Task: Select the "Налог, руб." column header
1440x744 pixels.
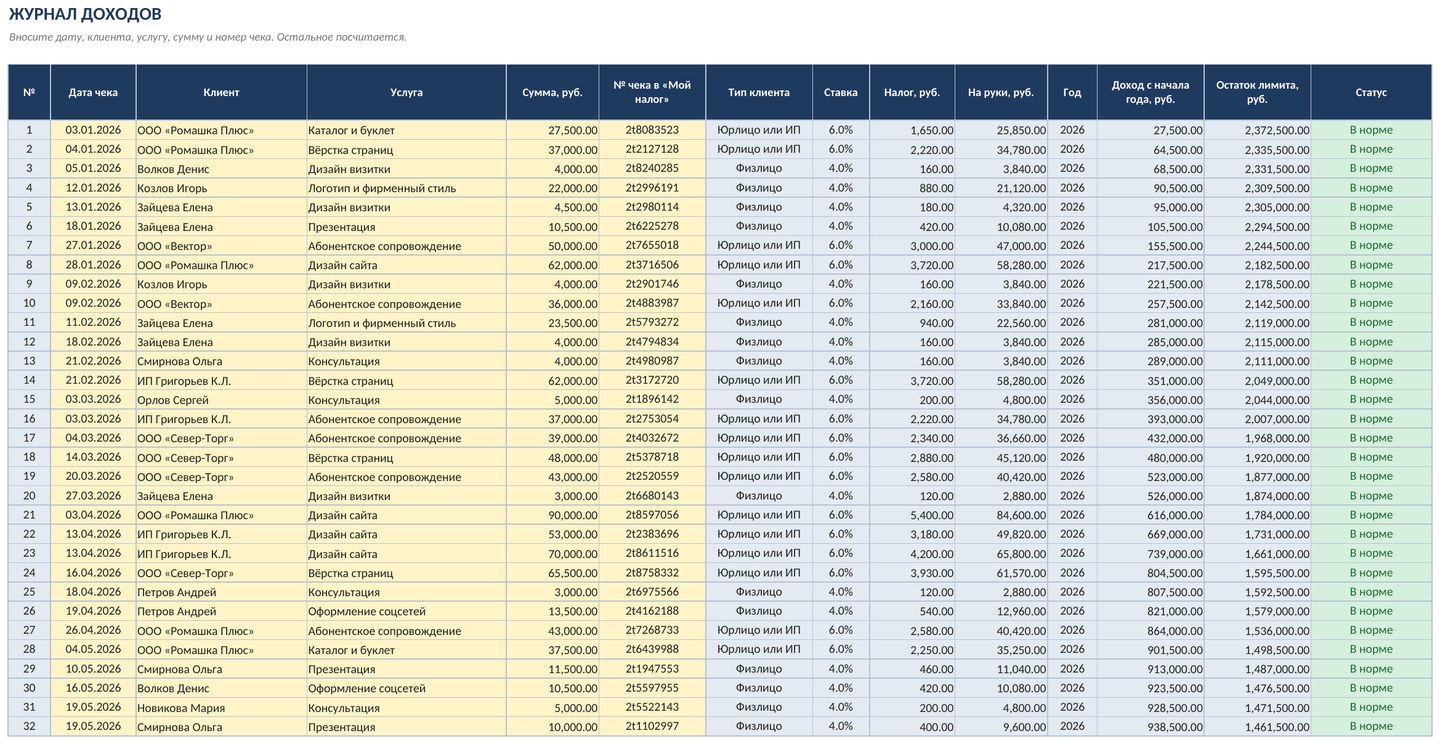Action: pos(912,92)
